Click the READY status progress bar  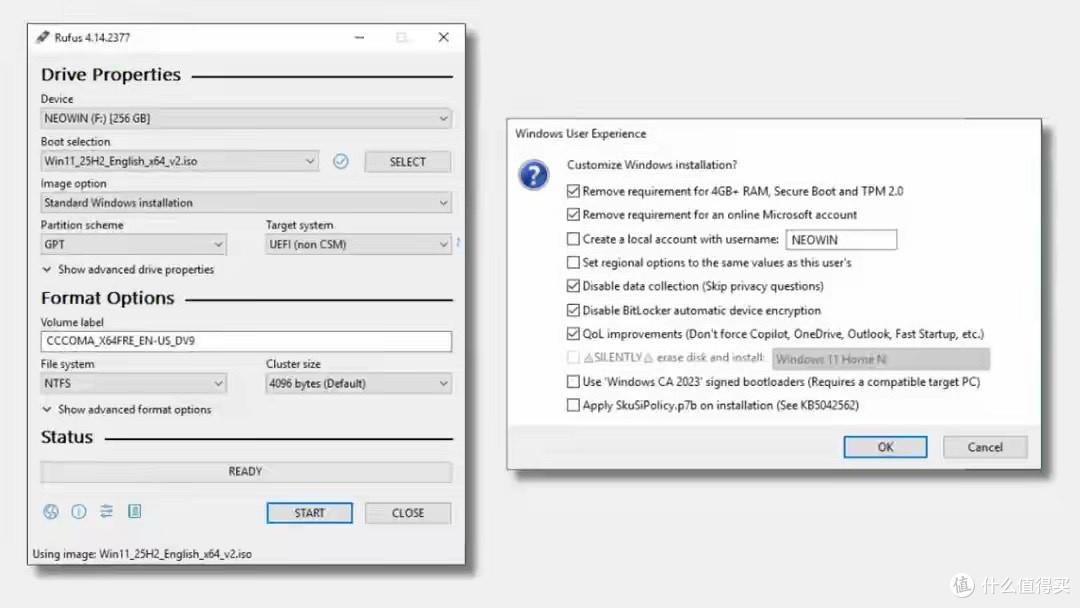pyautogui.click(x=246, y=472)
